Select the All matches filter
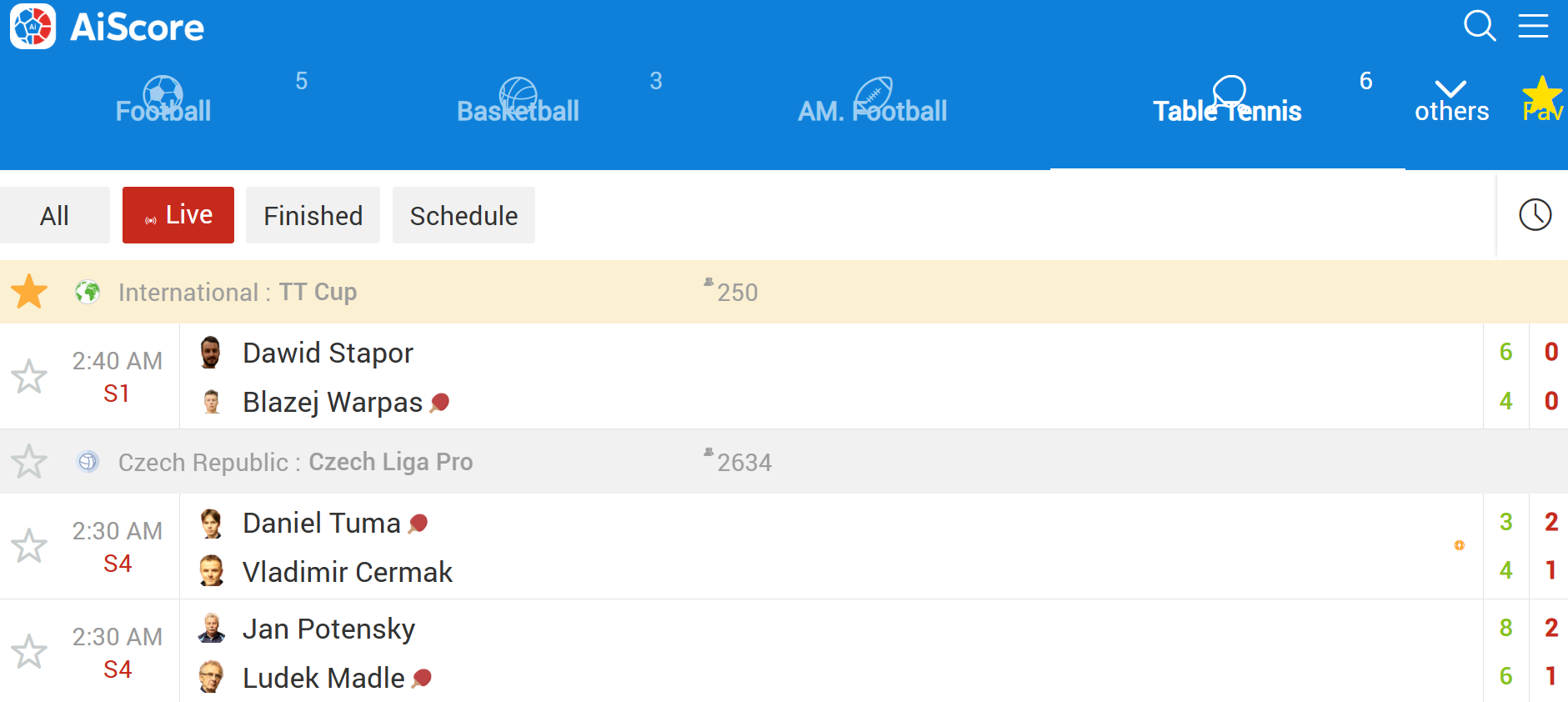1568x702 pixels. pyautogui.click(x=55, y=215)
